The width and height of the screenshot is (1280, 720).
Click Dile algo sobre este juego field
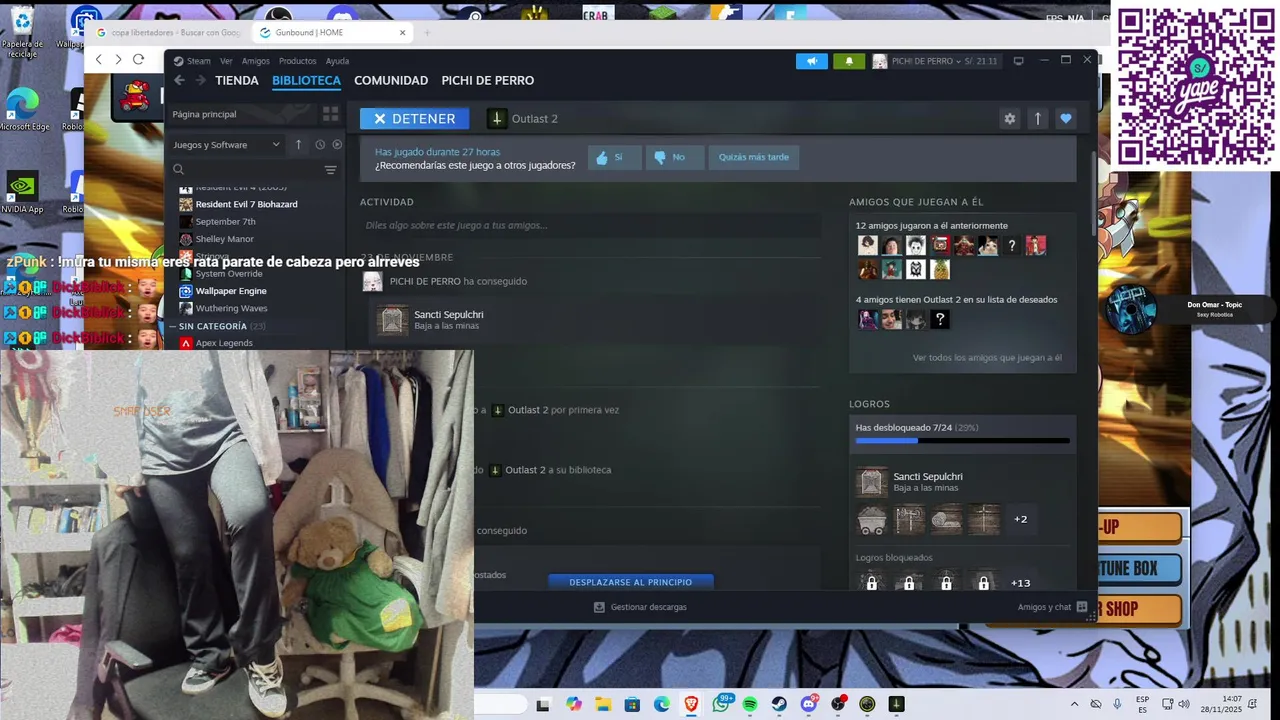coord(590,225)
